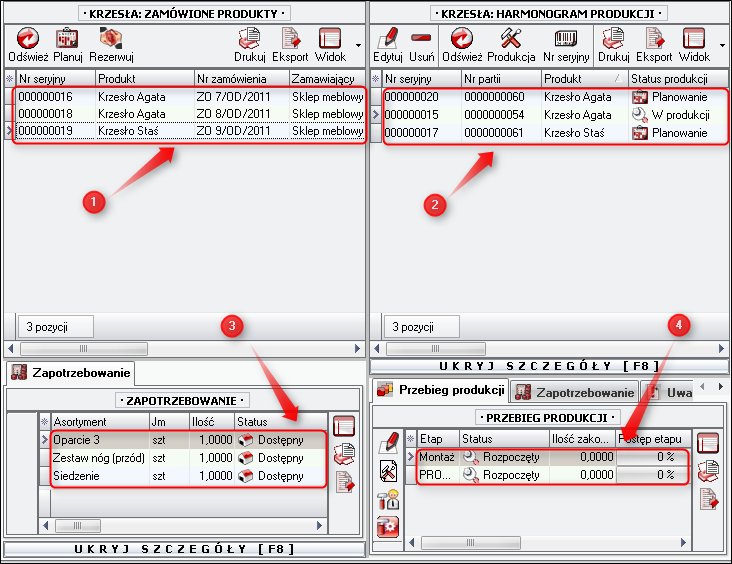The height and width of the screenshot is (564, 732).
Task: Select left-pane Zapotrzebowanie tab
Action: 70,373
